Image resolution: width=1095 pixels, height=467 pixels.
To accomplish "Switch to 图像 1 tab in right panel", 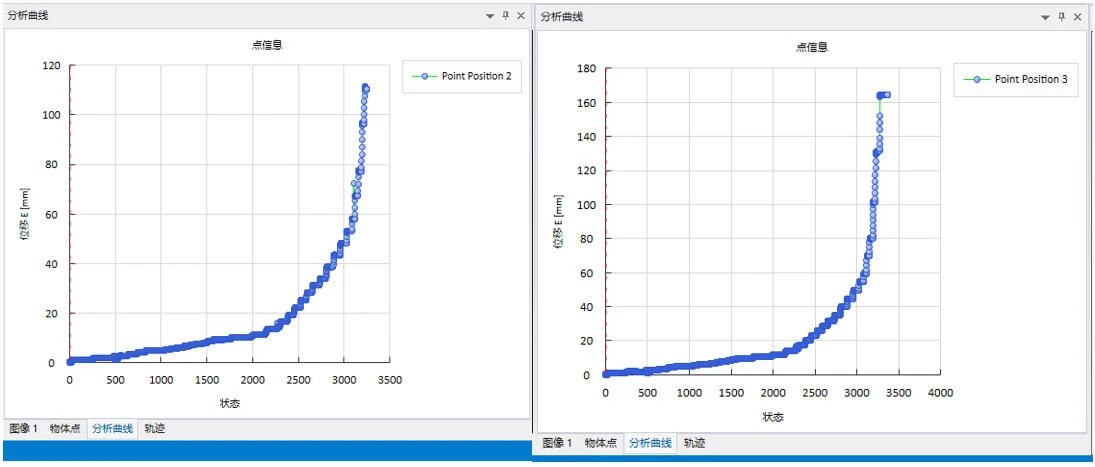I will [556, 442].
